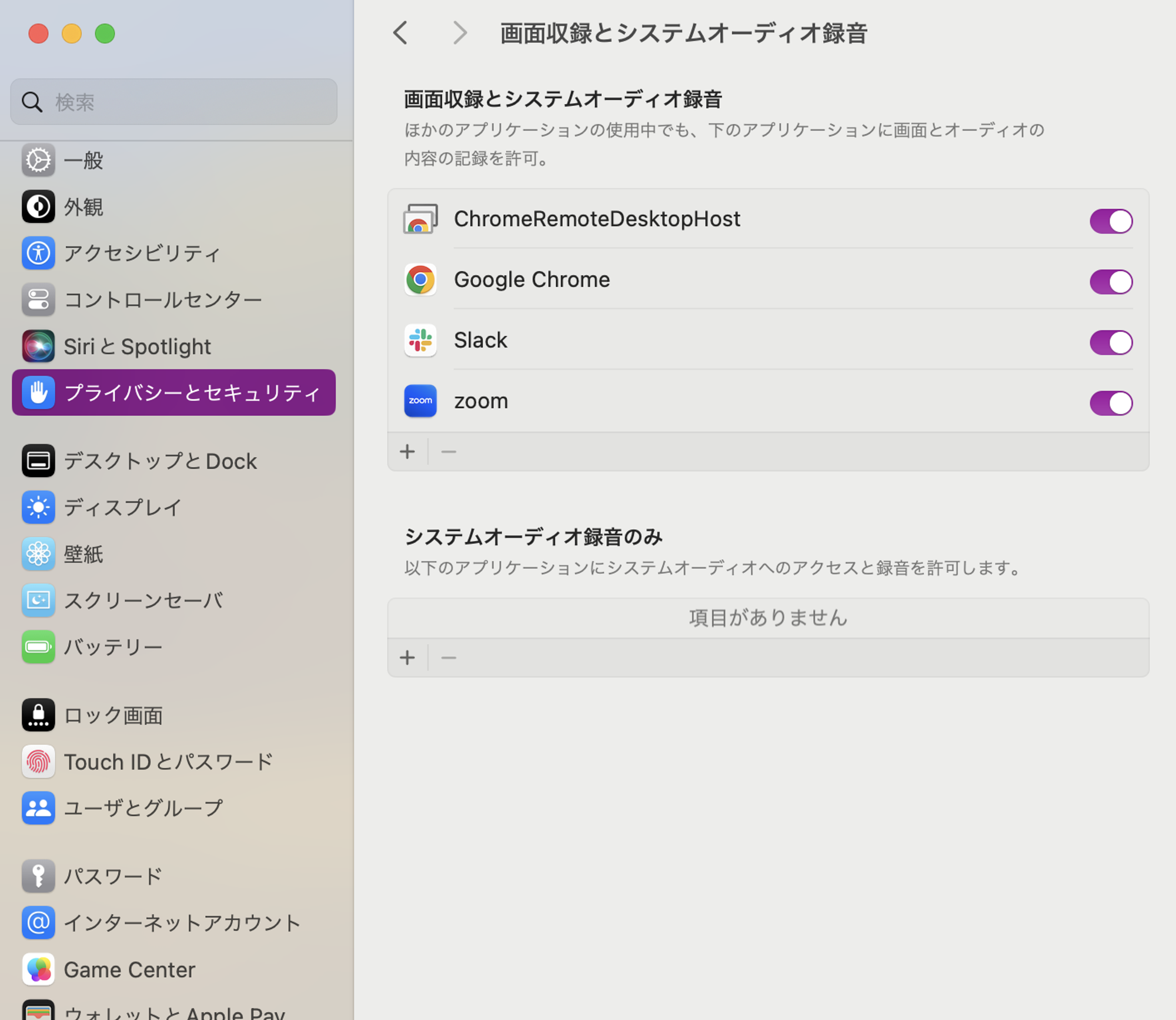Turn off Google Chrome recording toggle
This screenshot has width=1176, height=1020.
coord(1111,282)
